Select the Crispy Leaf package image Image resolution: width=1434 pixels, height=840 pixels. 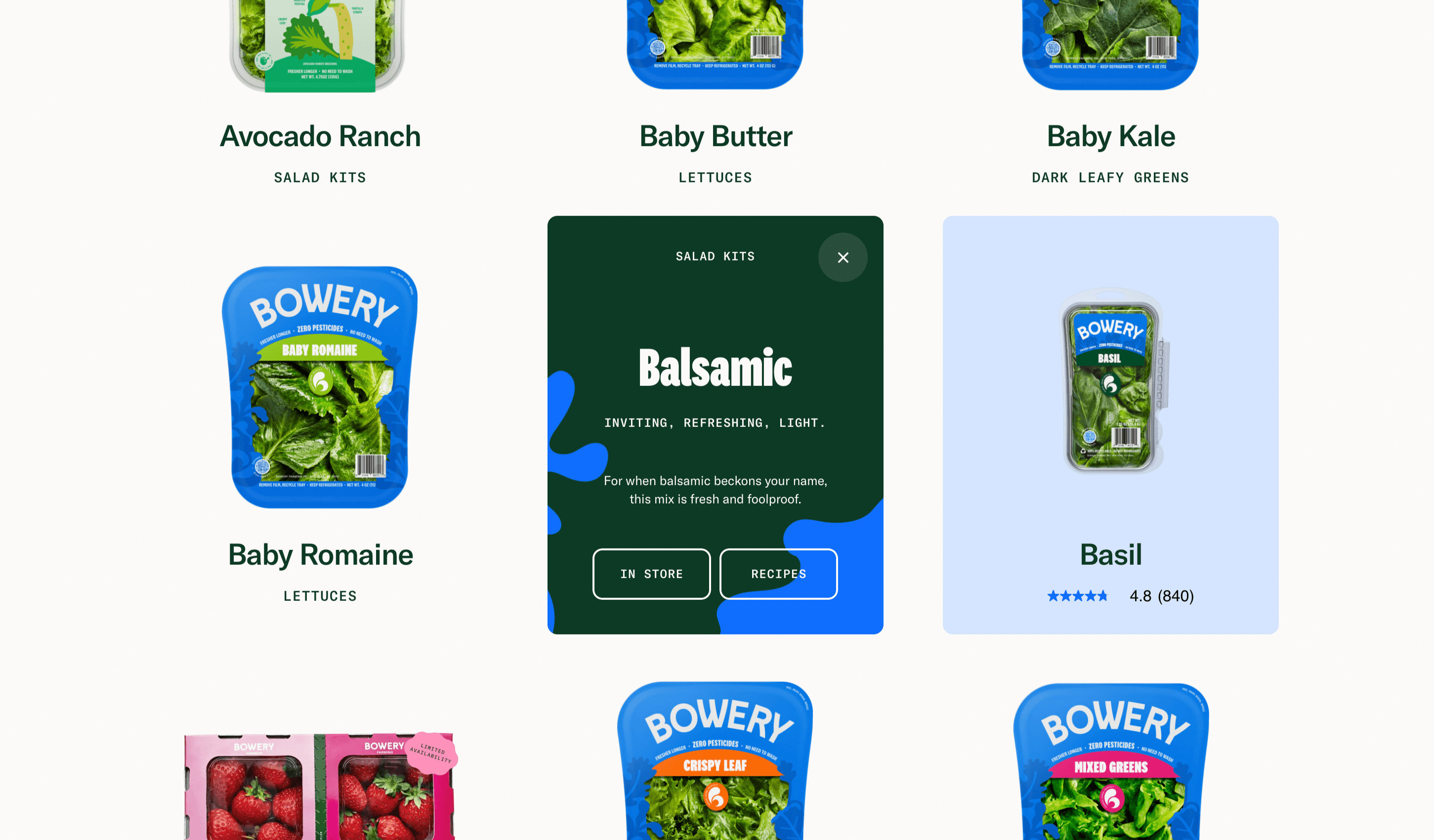(716, 760)
